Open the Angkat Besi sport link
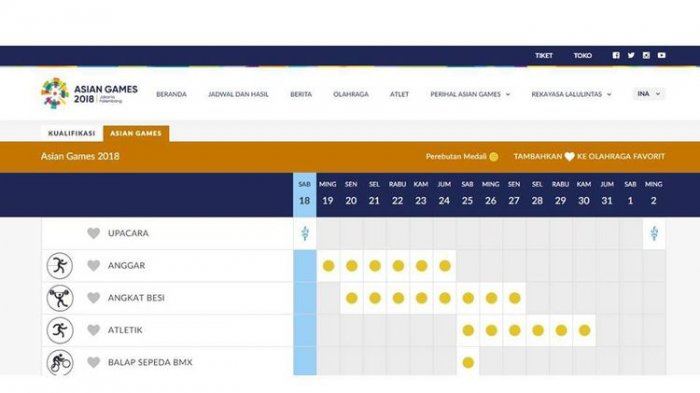Screen dimensions: 700x393 coord(136,298)
